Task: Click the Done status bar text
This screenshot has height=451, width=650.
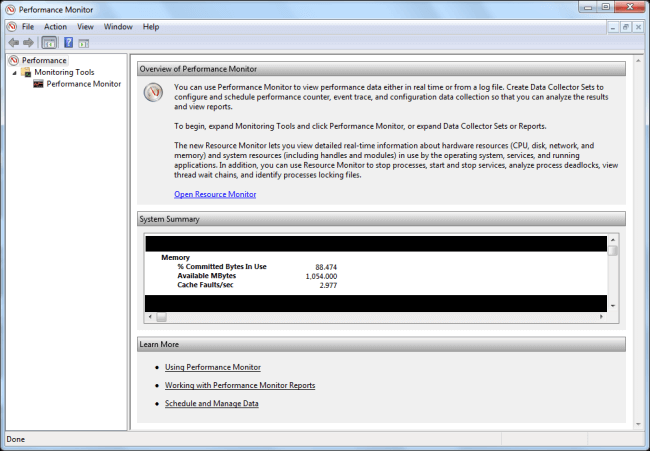Action: pyautogui.click(x=16, y=439)
